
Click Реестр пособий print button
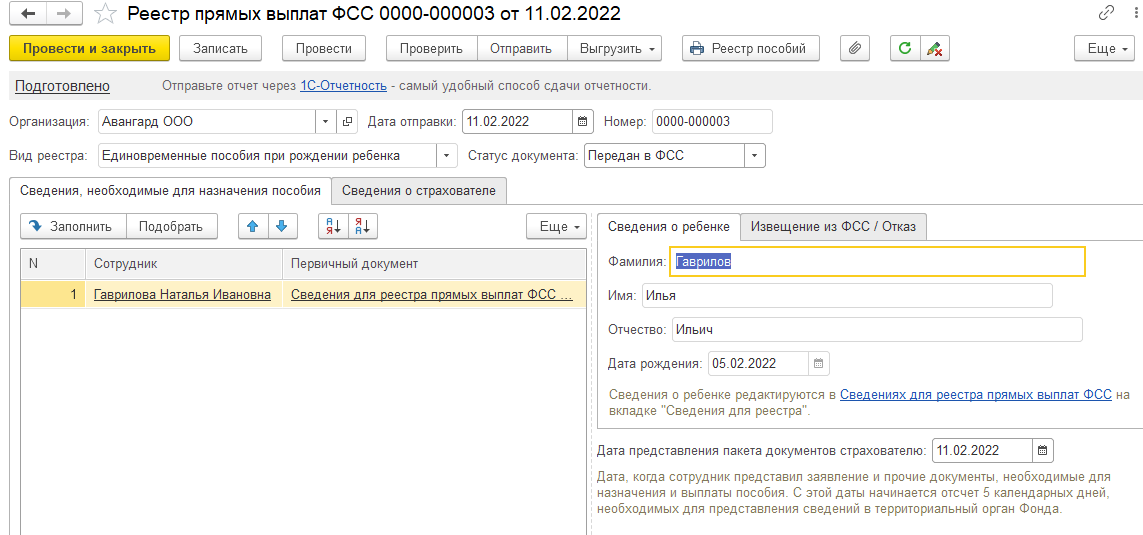click(750, 49)
